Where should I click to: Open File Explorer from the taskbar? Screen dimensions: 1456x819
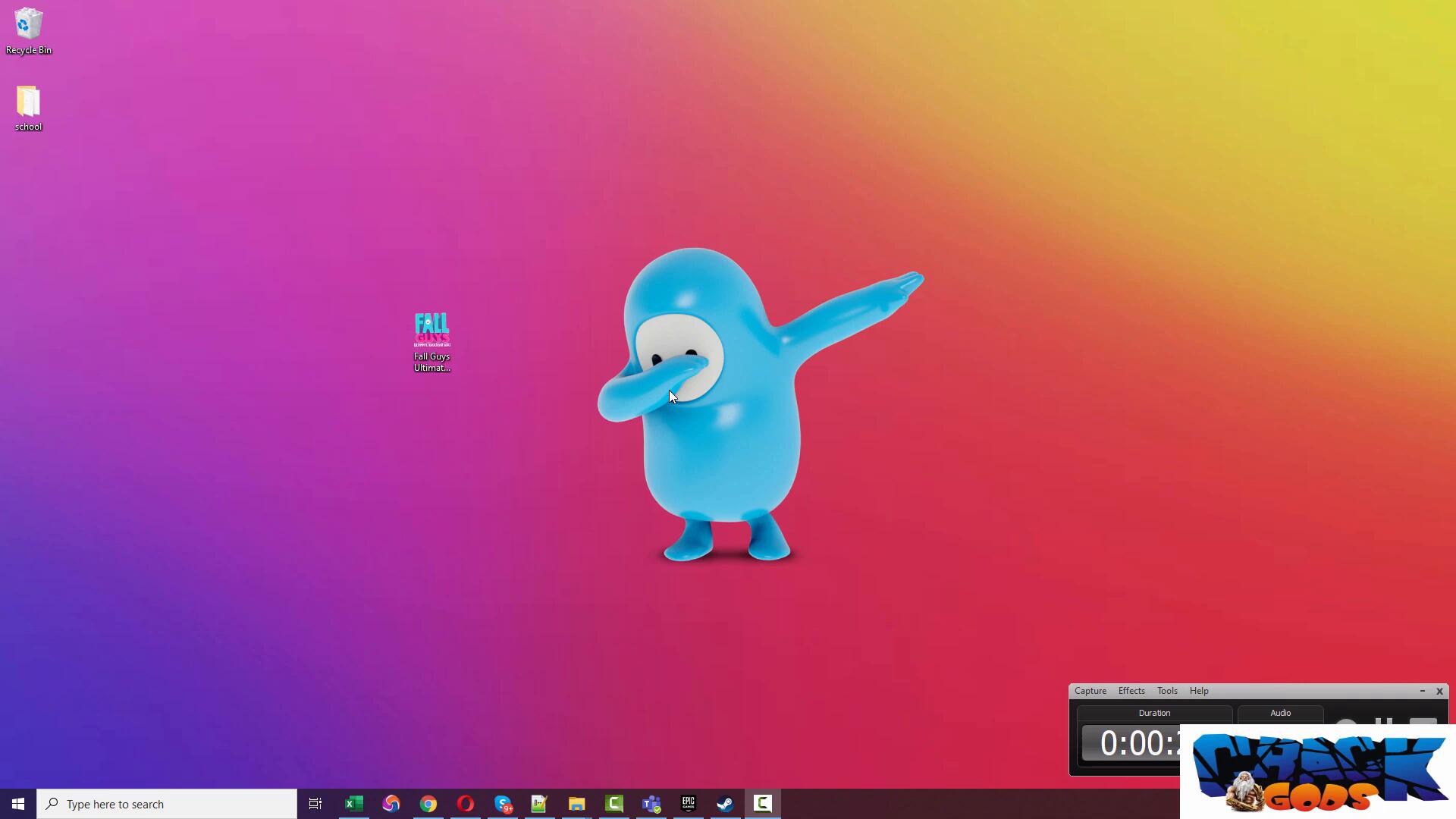pyautogui.click(x=577, y=804)
